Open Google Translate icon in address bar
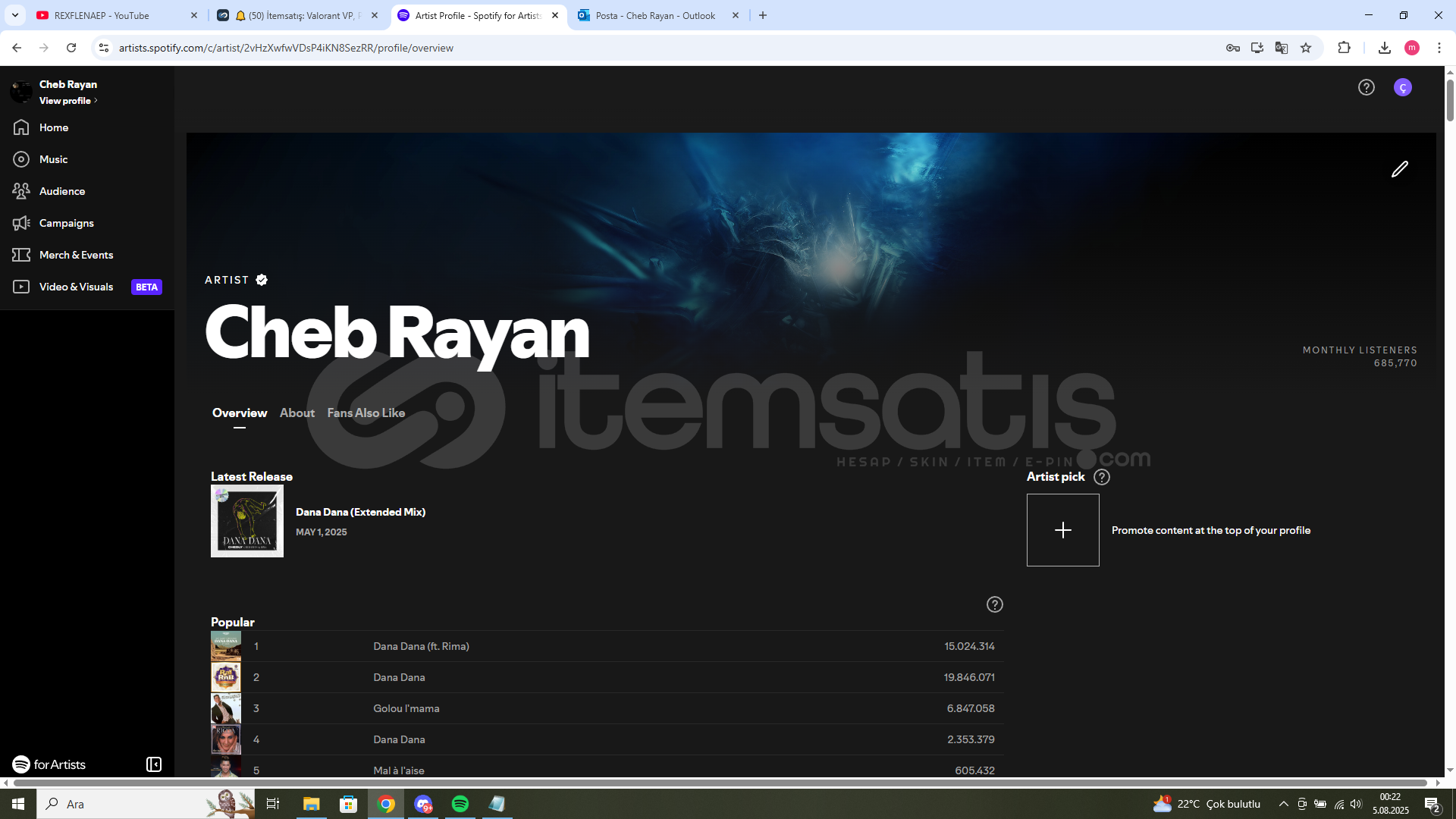1456x819 pixels. pyautogui.click(x=1282, y=48)
